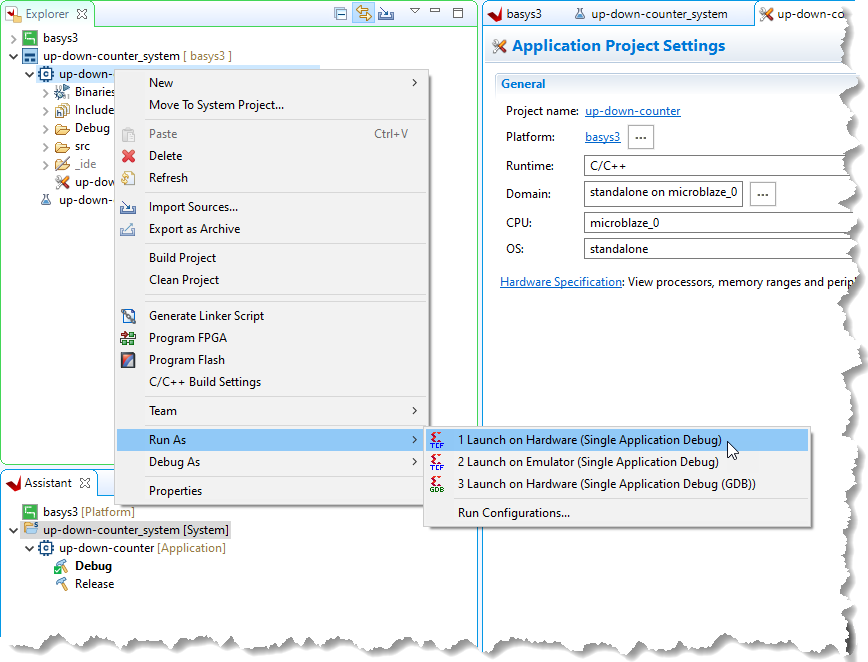
Task: Click Program FPGA icon
Action: point(128,338)
